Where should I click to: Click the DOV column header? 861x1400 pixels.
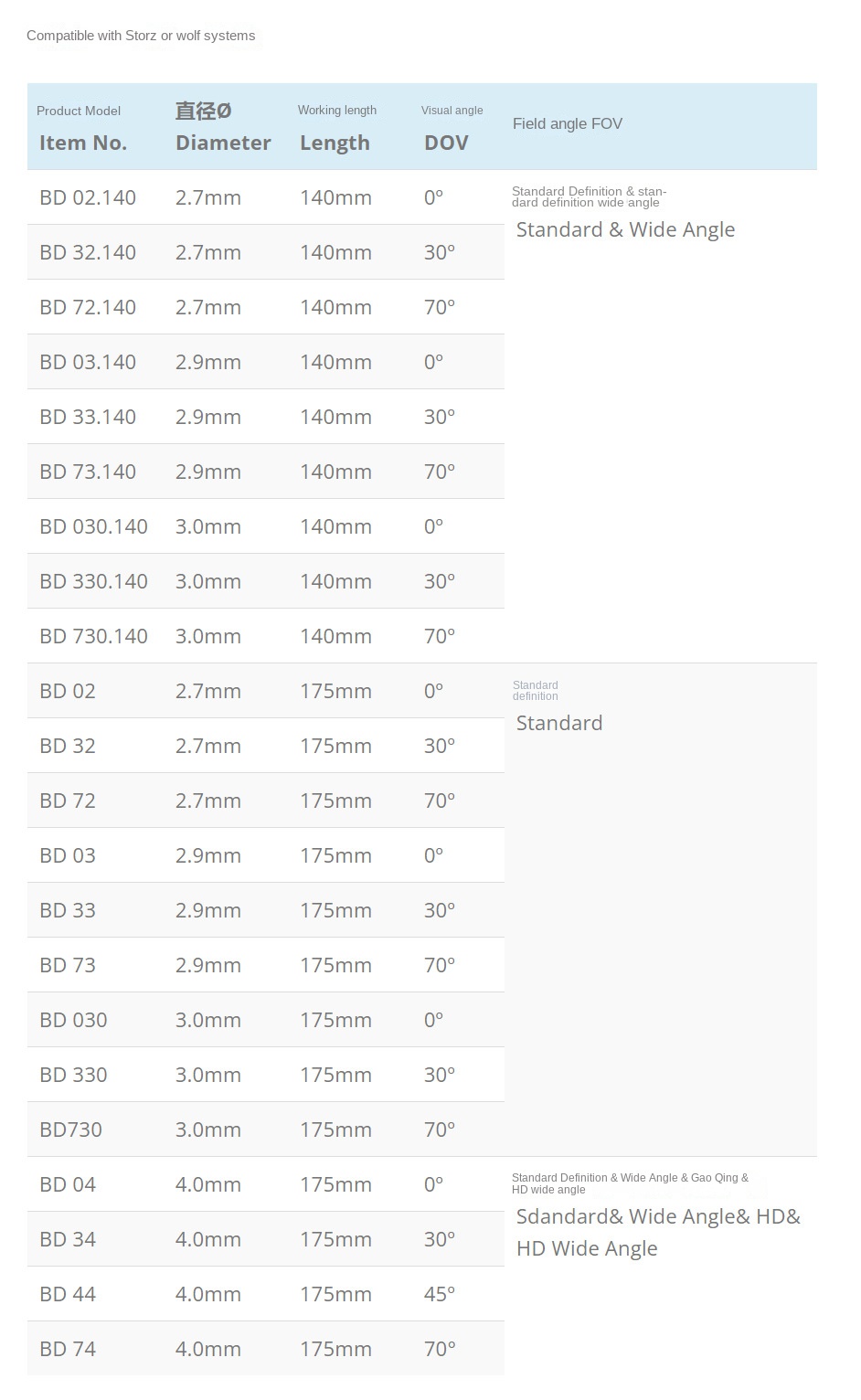pyautogui.click(x=446, y=143)
